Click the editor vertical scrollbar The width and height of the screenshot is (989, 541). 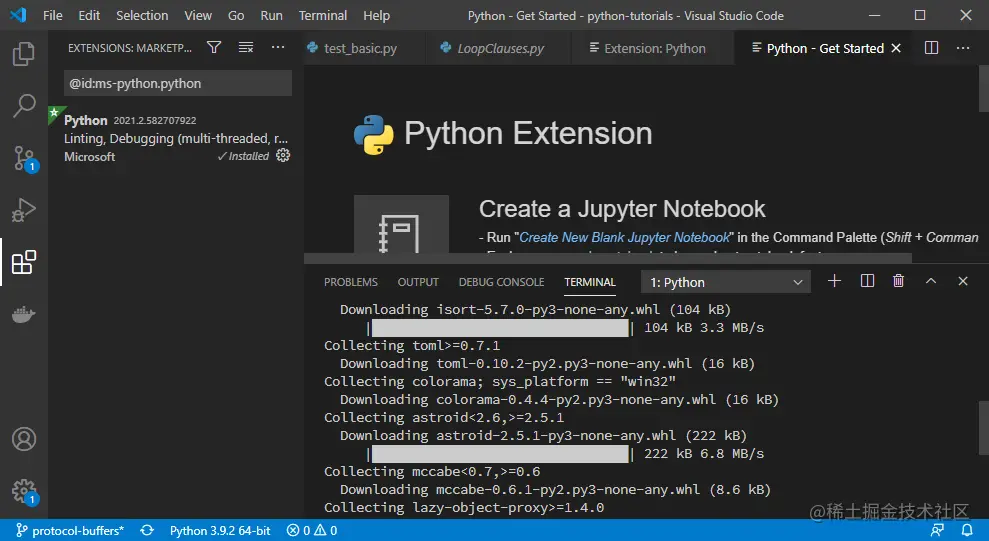click(983, 88)
